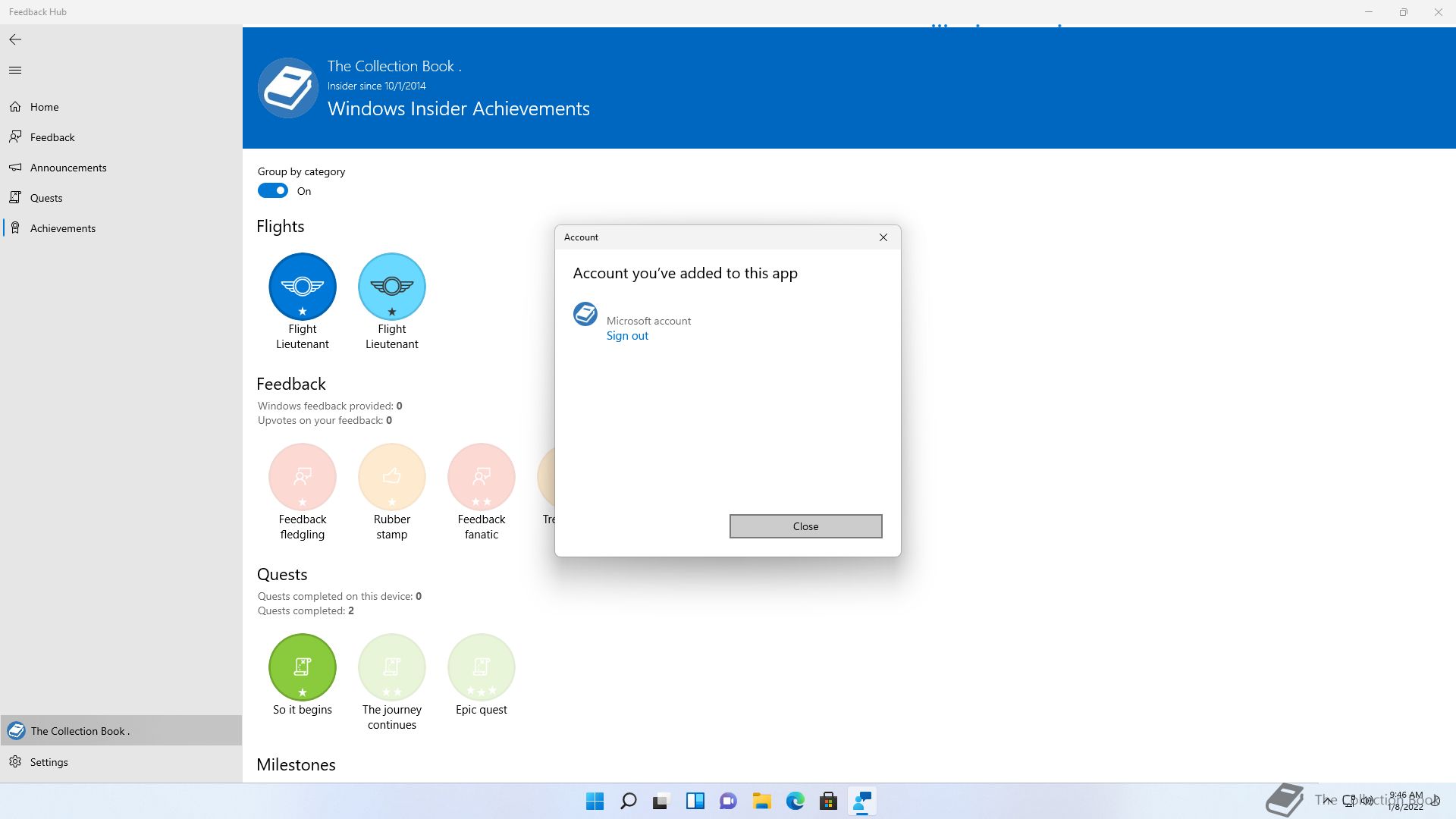This screenshot has height=819, width=1456.
Task: Click The Collection Book account entry in sidebar
Action: point(121,731)
